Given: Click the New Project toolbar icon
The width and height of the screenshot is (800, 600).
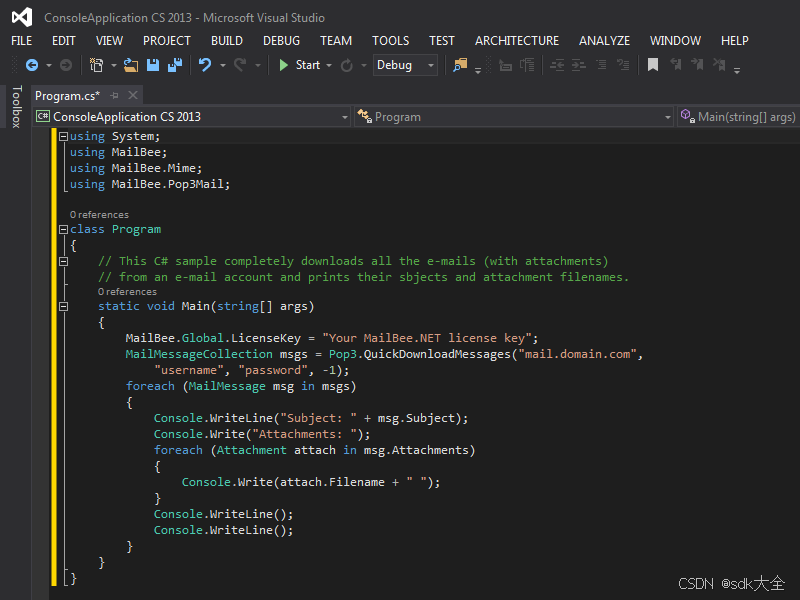Looking at the screenshot, I should [x=97, y=67].
